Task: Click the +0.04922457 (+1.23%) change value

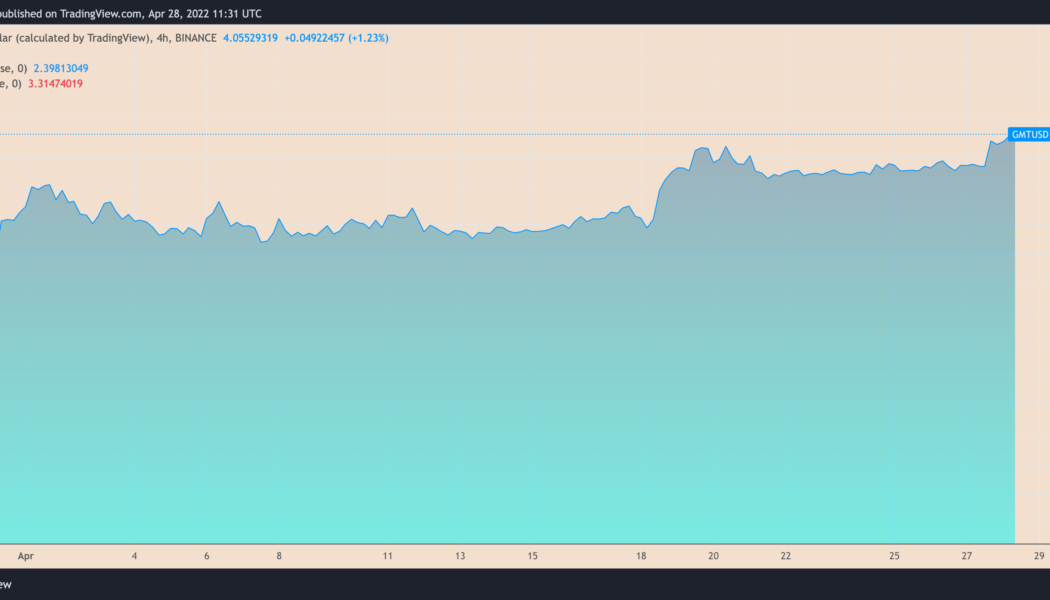Action: click(336, 38)
